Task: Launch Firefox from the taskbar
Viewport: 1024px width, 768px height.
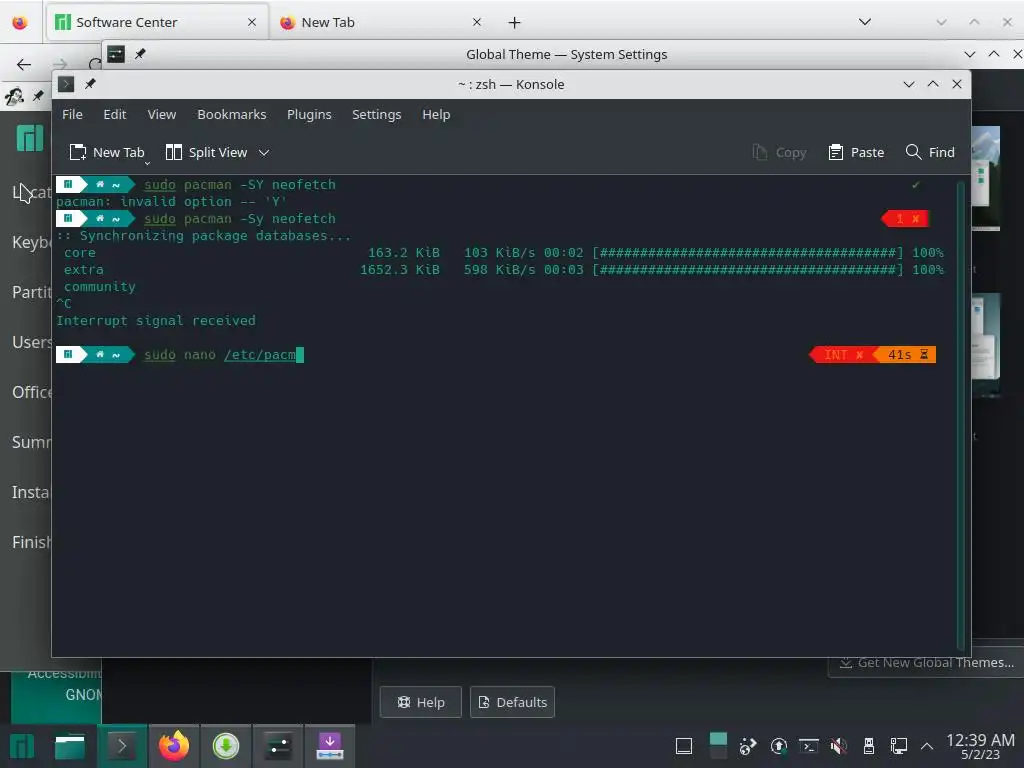Action: (174, 746)
